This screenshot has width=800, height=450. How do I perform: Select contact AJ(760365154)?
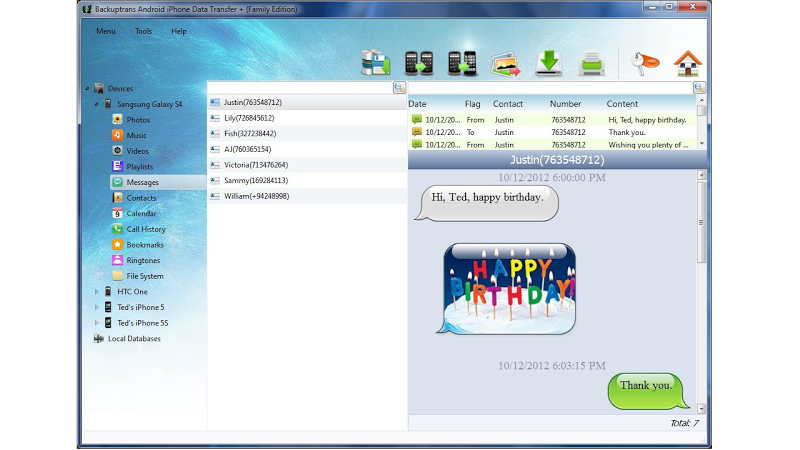click(307, 149)
